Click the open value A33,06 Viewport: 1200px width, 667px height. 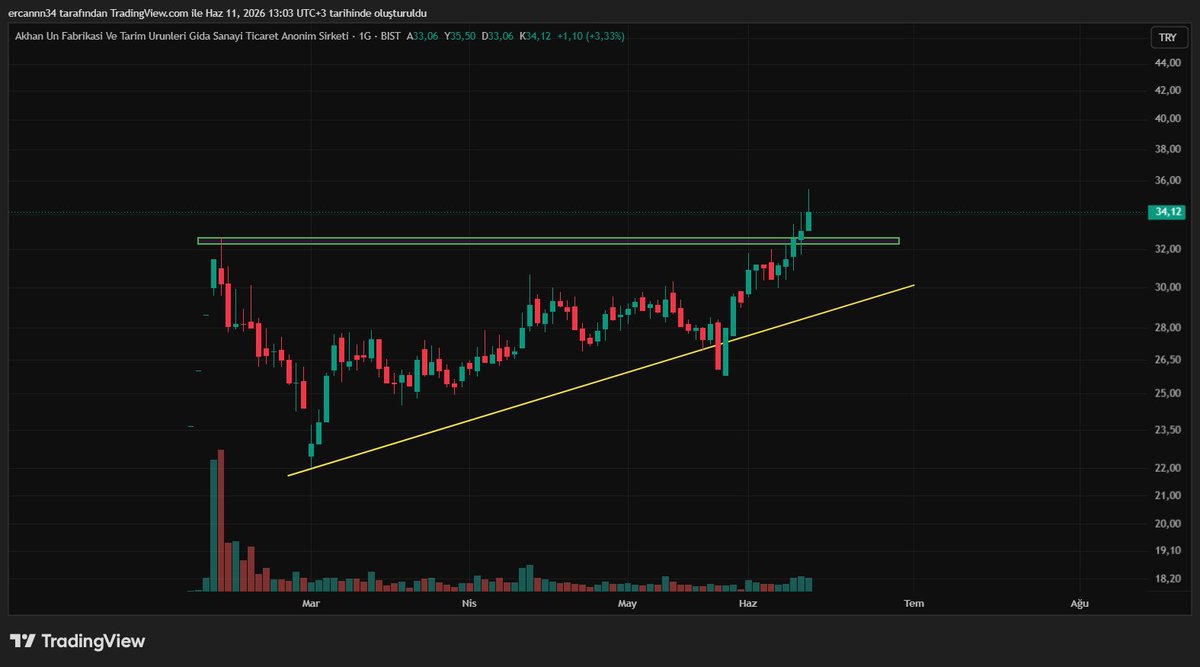click(x=423, y=36)
